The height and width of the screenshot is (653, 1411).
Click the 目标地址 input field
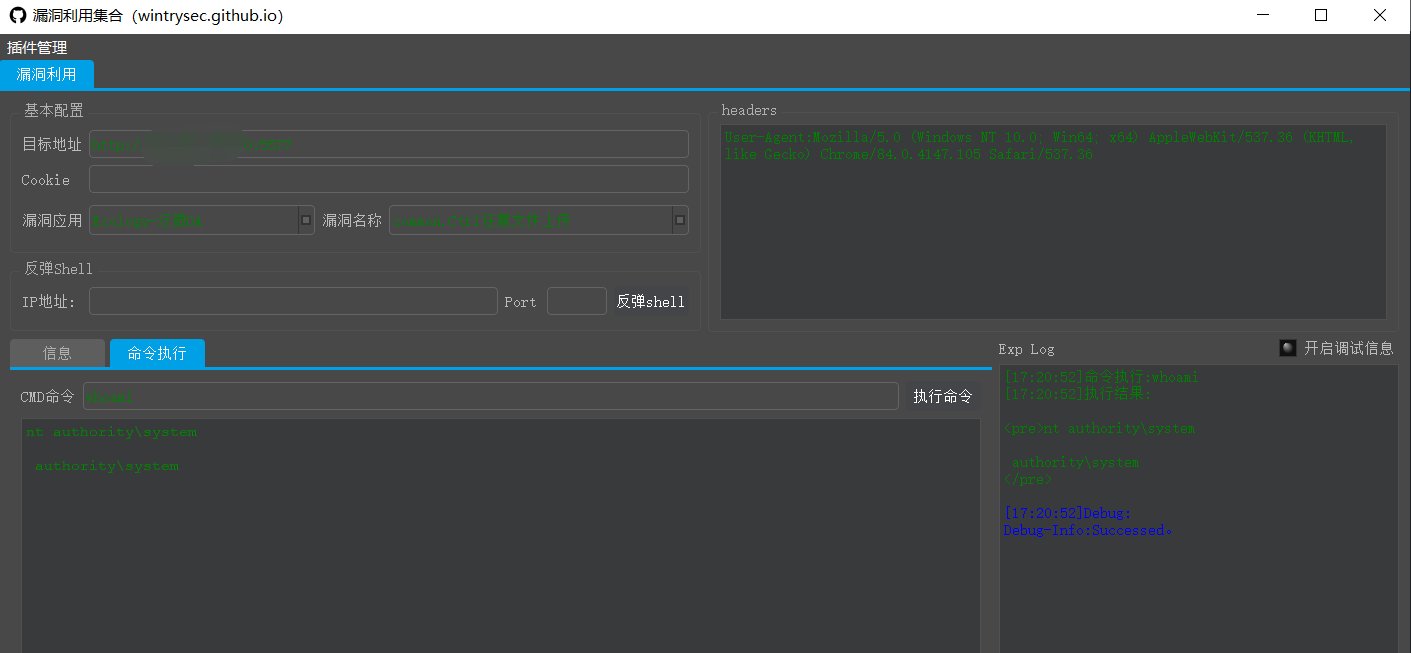388,144
